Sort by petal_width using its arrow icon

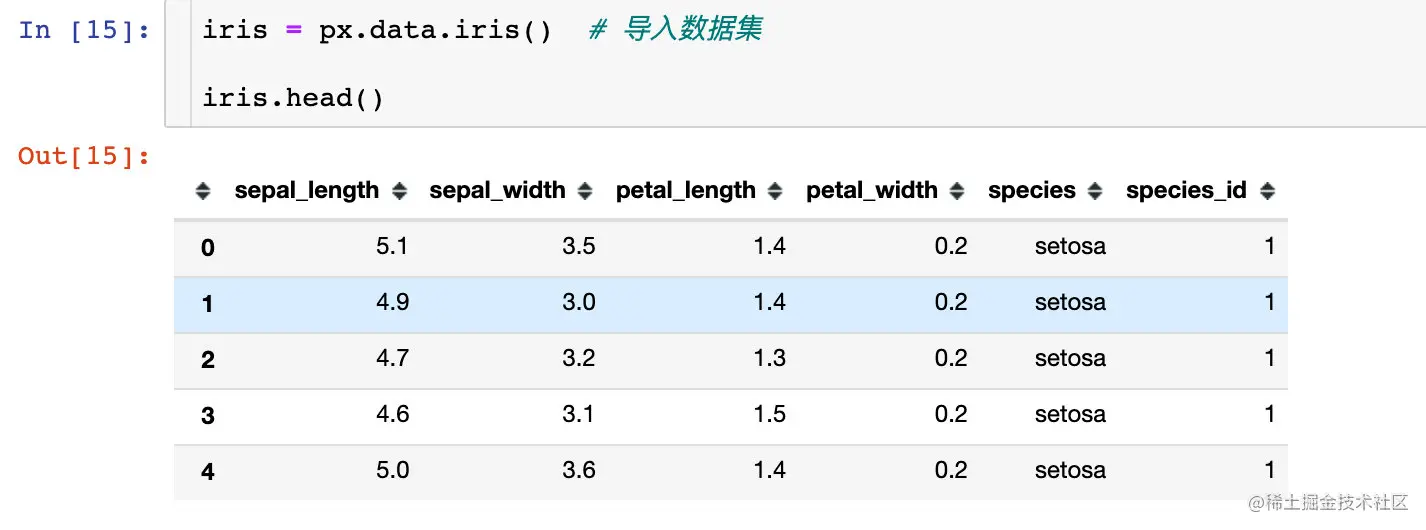(958, 191)
